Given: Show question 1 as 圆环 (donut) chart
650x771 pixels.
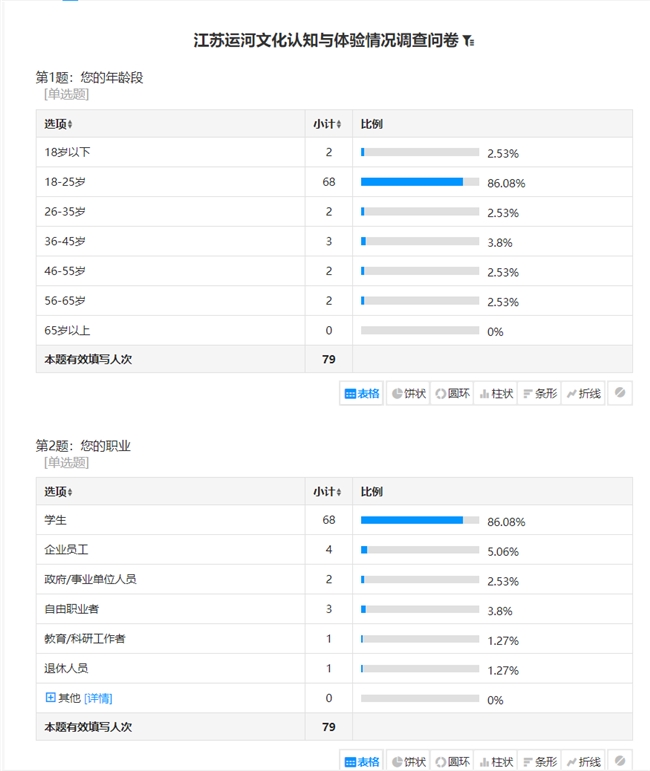Looking at the screenshot, I should tap(452, 394).
